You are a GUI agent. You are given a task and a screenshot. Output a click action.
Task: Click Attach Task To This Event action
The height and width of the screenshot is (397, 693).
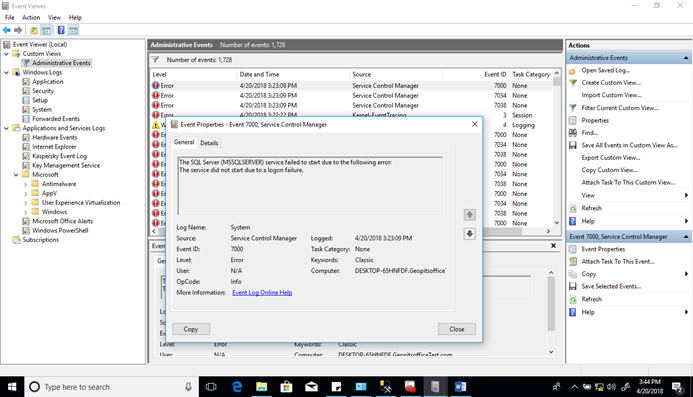click(x=618, y=261)
